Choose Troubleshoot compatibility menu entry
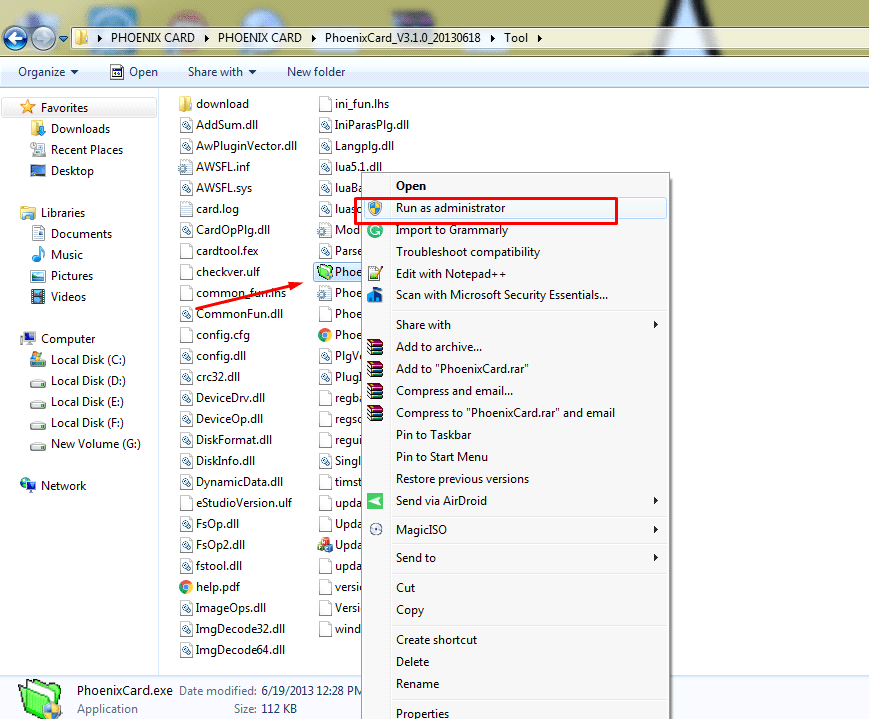Image resolution: width=869 pixels, height=719 pixels. (x=468, y=252)
